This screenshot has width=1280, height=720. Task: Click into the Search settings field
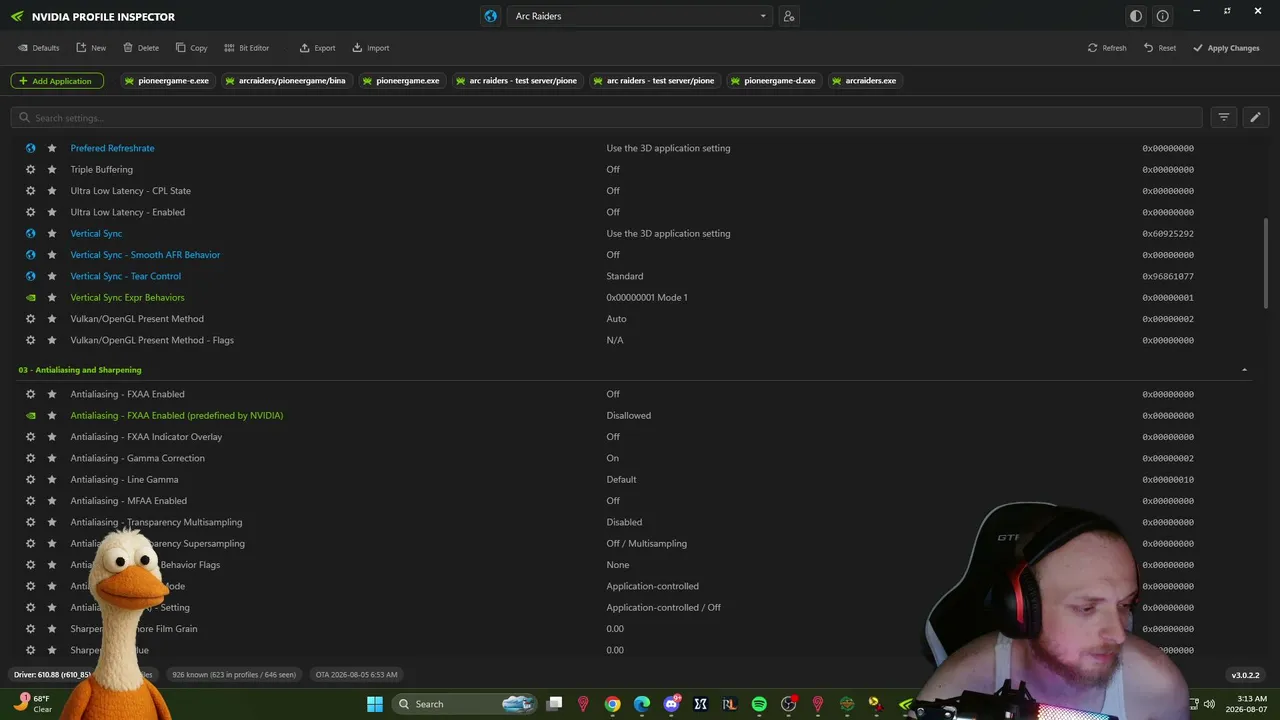(606, 118)
